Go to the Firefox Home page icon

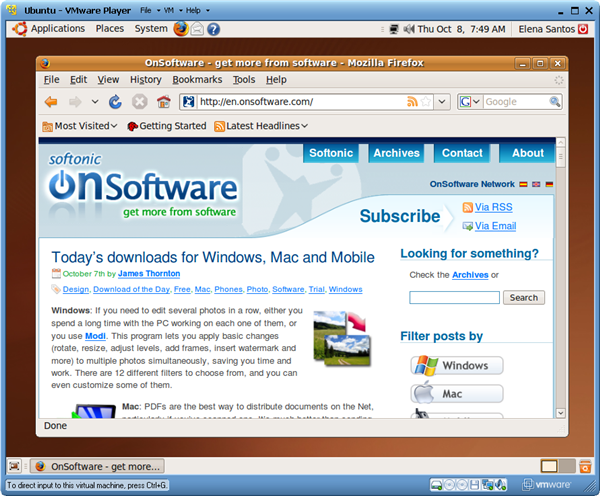tap(163, 102)
